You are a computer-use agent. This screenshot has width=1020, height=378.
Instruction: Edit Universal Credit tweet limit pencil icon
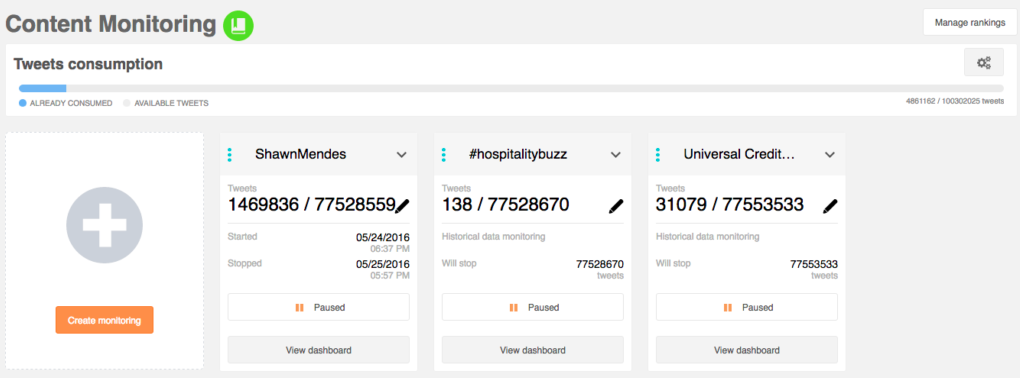coord(829,206)
